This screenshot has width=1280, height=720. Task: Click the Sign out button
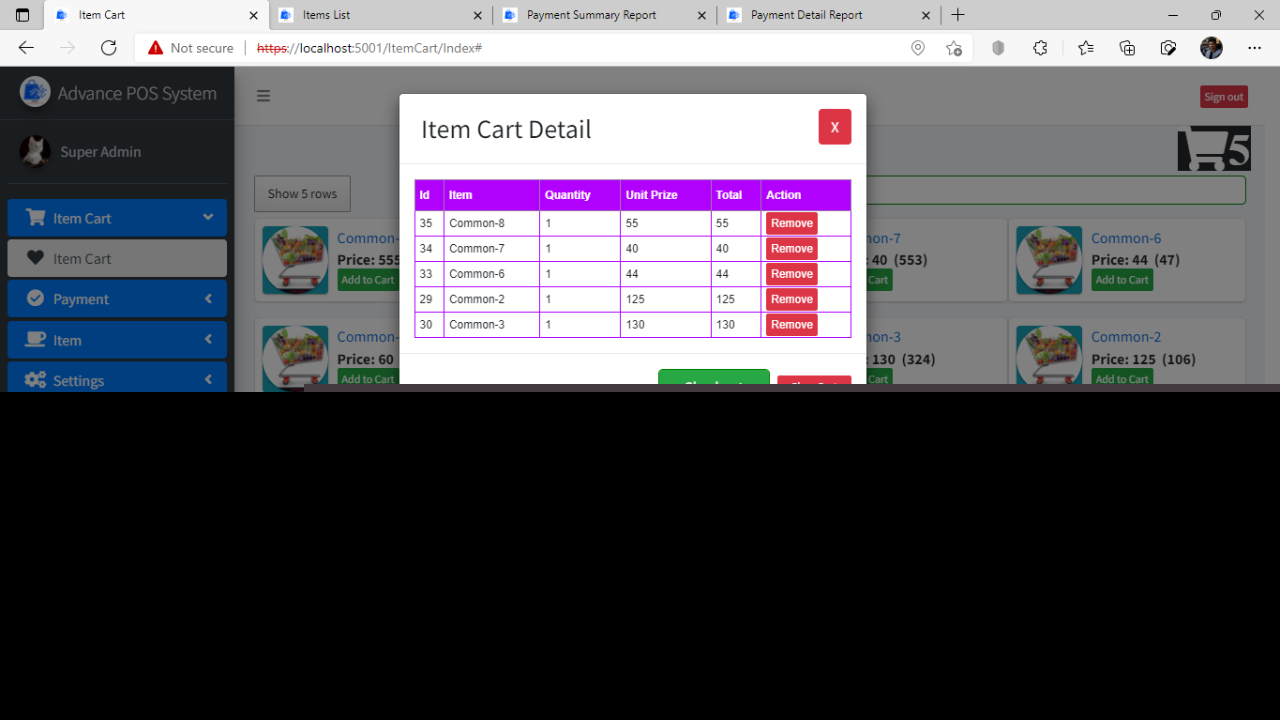1224,97
